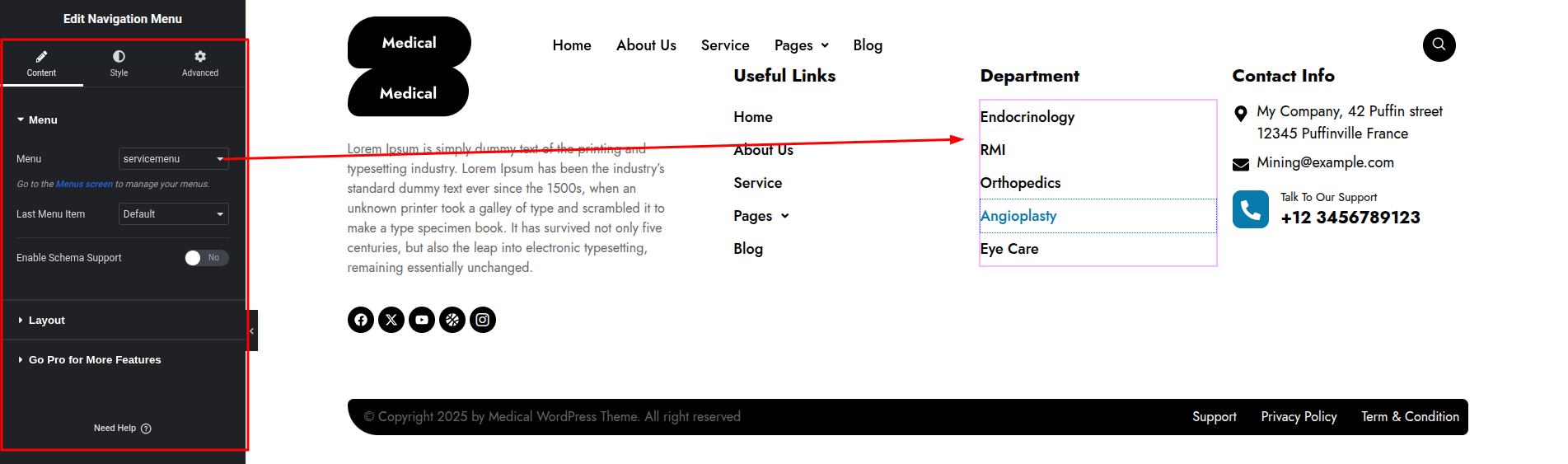Click the search icon in header
Viewport: 1568px width, 464px height.
[1439, 45]
